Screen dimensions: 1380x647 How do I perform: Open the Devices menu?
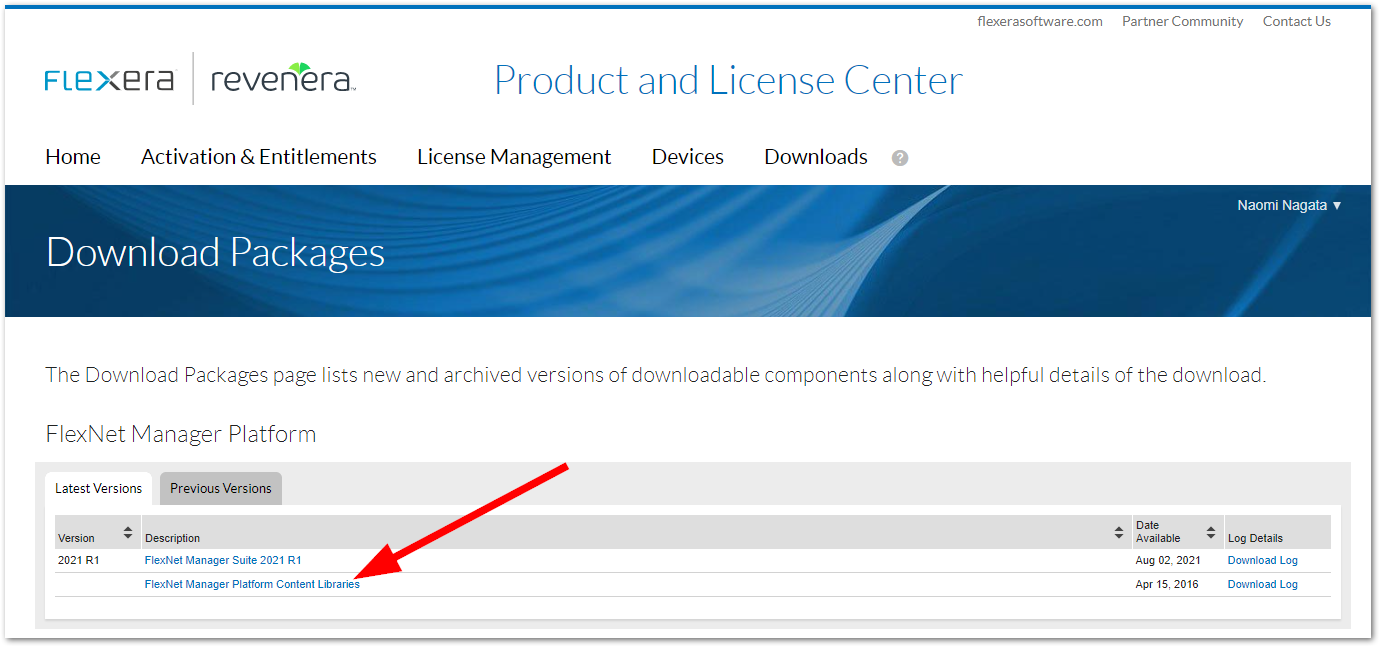[688, 157]
